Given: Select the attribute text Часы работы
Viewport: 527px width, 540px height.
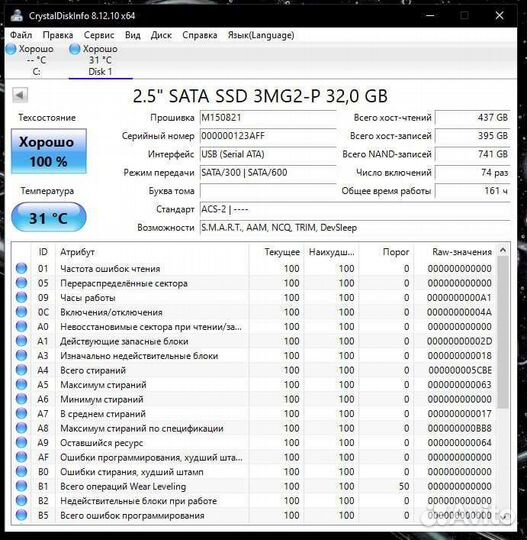Looking at the screenshot, I should coord(88,298).
